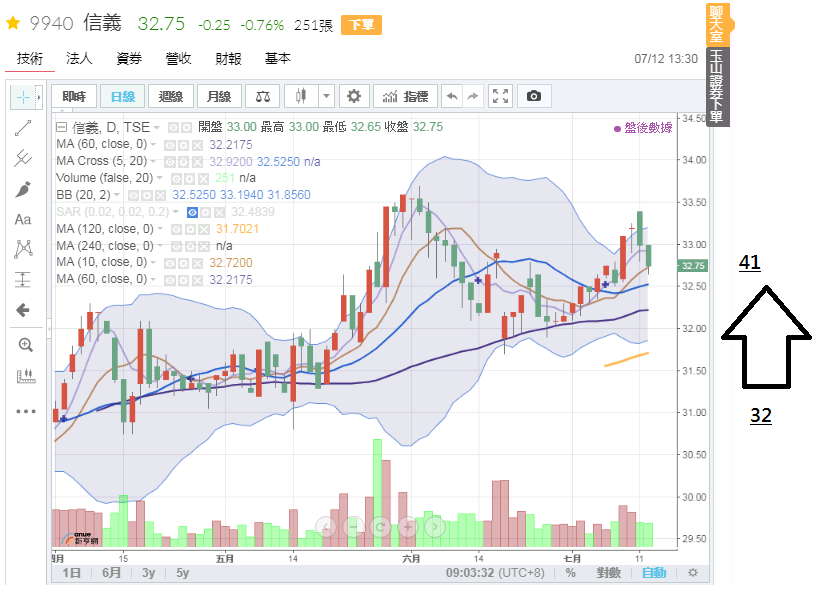Open the bottom-bar axis settings gear

692,572
